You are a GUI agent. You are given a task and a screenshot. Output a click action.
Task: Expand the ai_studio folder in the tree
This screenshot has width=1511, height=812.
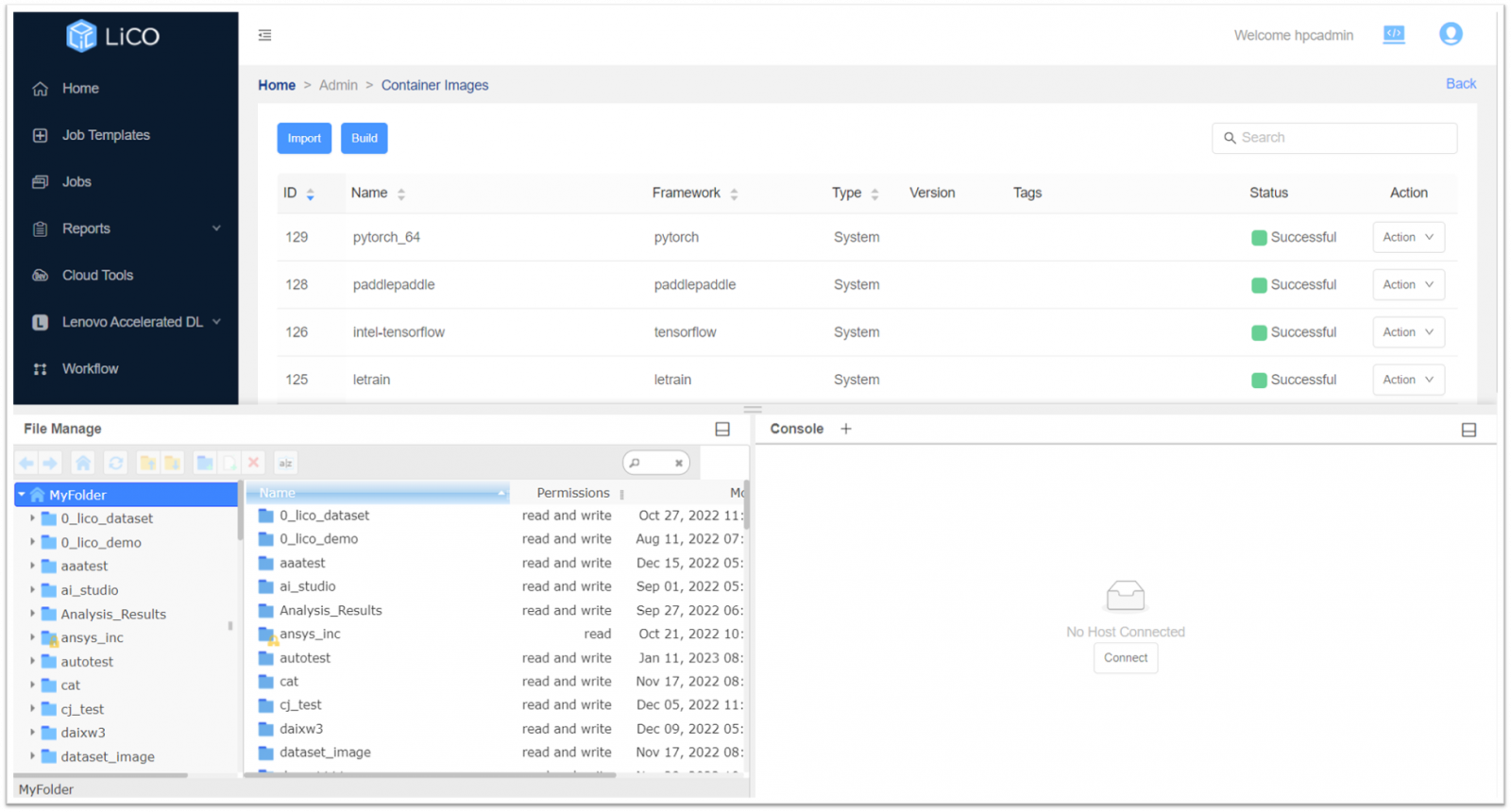pyautogui.click(x=32, y=590)
